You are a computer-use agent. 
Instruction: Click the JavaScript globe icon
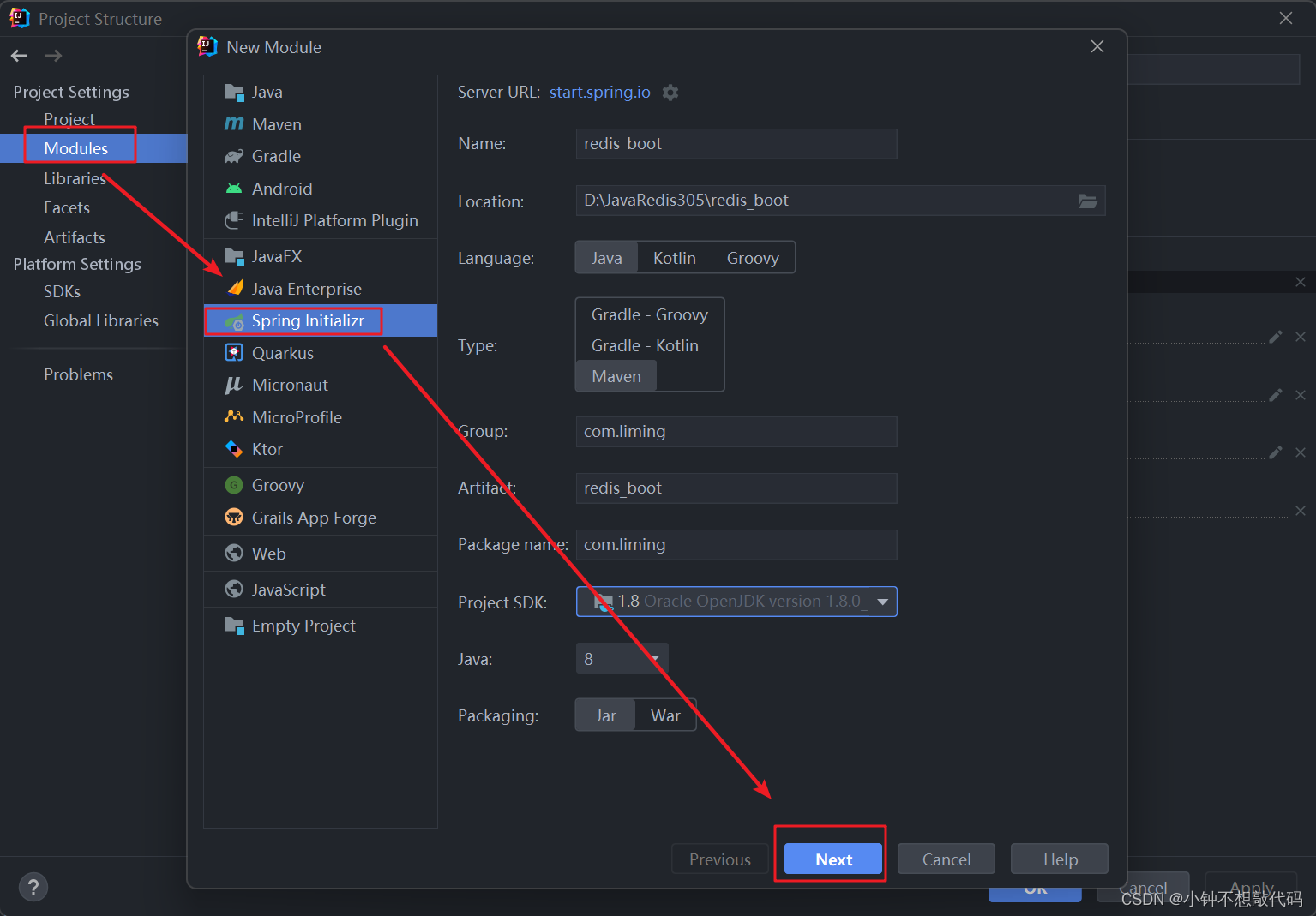coord(234,590)
